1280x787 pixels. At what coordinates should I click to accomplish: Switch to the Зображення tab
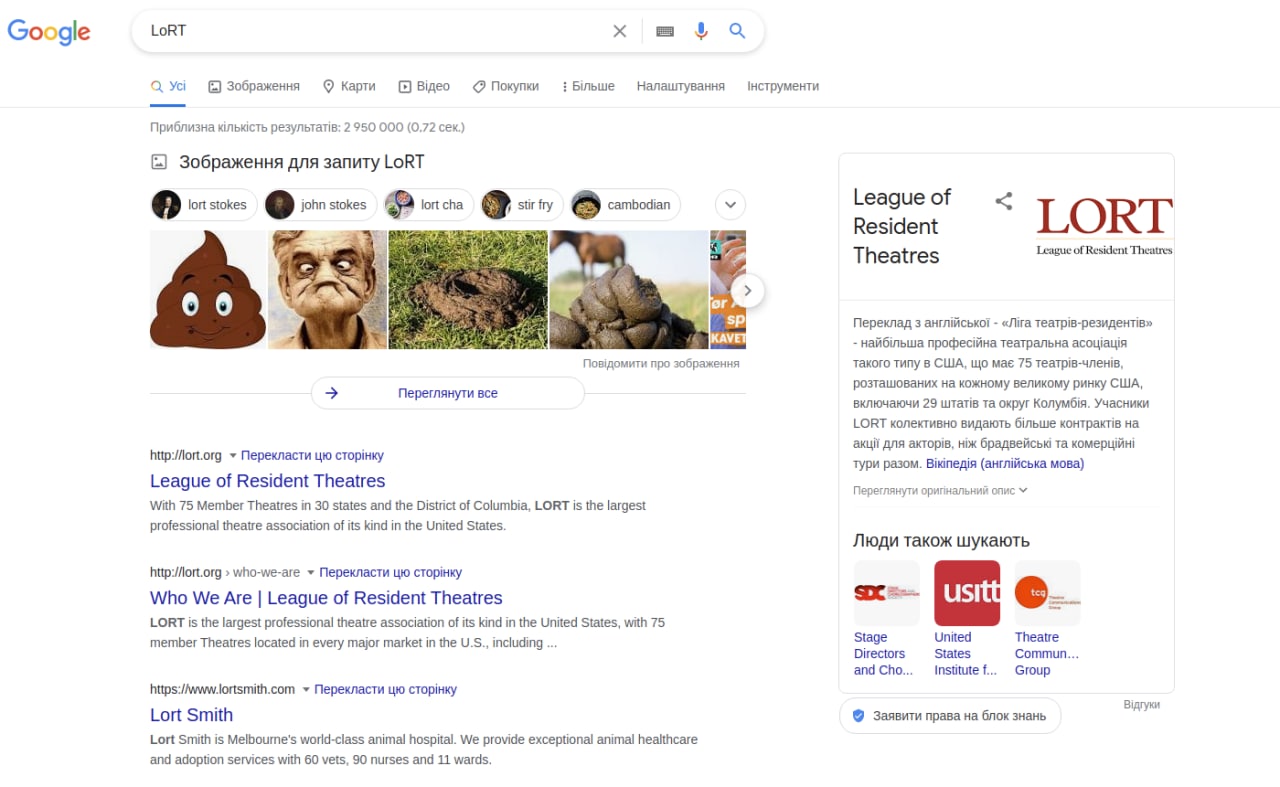click(x=254, y=86)
